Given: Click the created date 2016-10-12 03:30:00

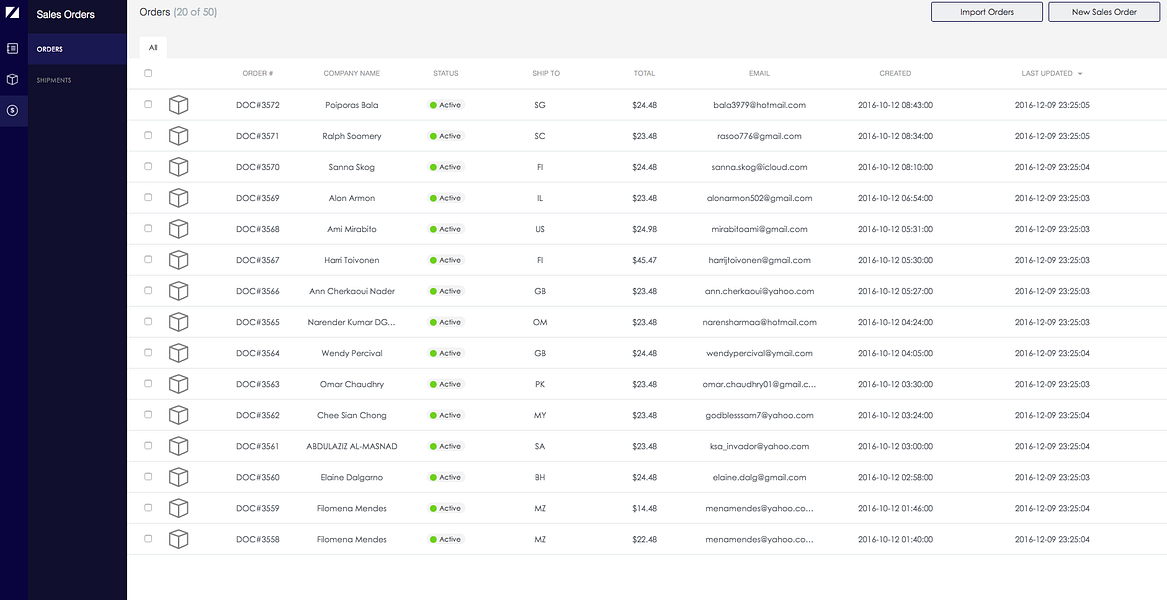Looking at the screenshot, I should click(x=895, y=384).
